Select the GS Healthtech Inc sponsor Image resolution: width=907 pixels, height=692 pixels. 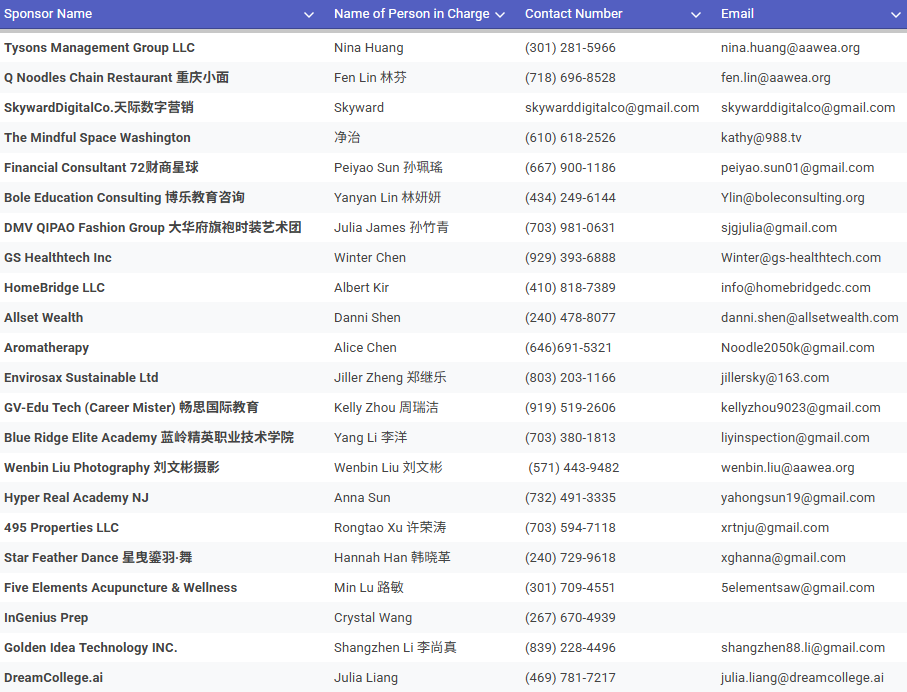tap(58, 258)
